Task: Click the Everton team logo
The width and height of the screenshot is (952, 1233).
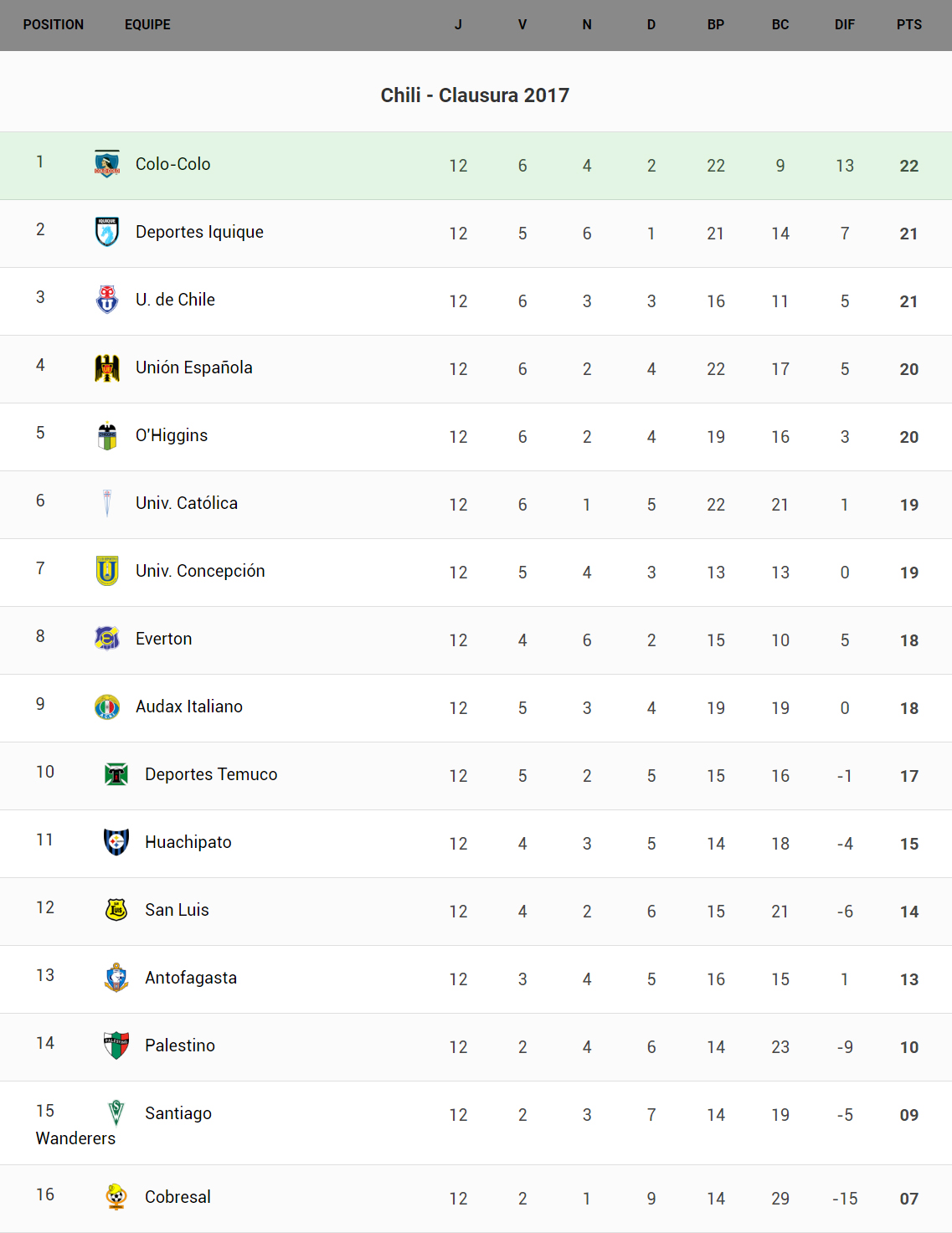Action: (107, 639)
